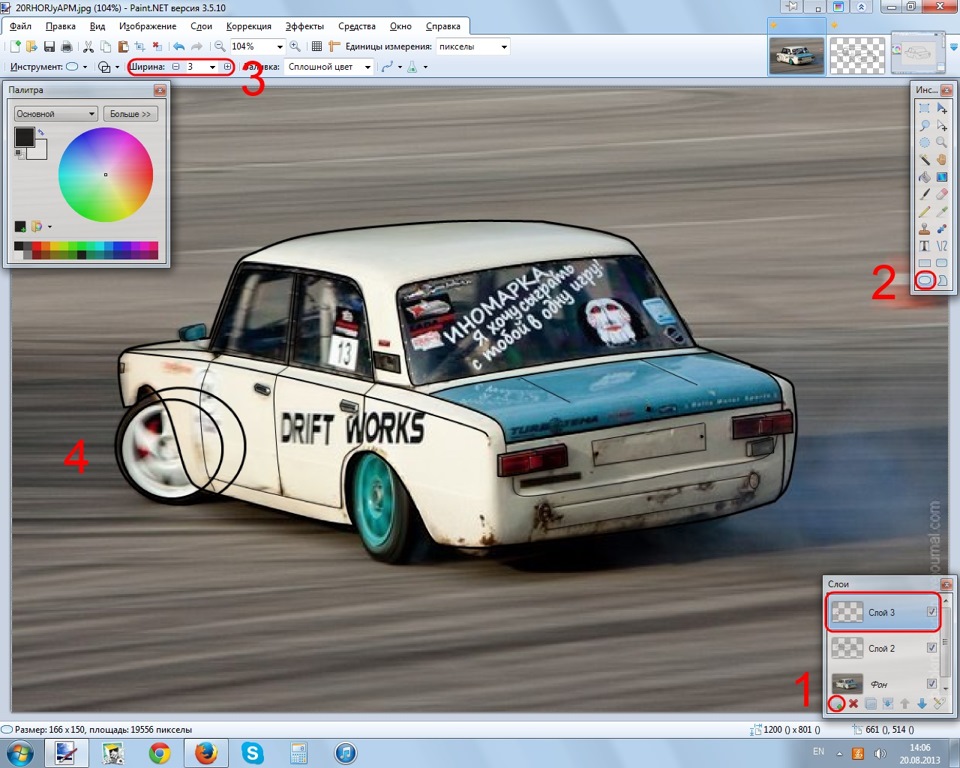This screenshot has width=960, height=768.
Task: Select the Eraser tool
Action: [942, 194]
